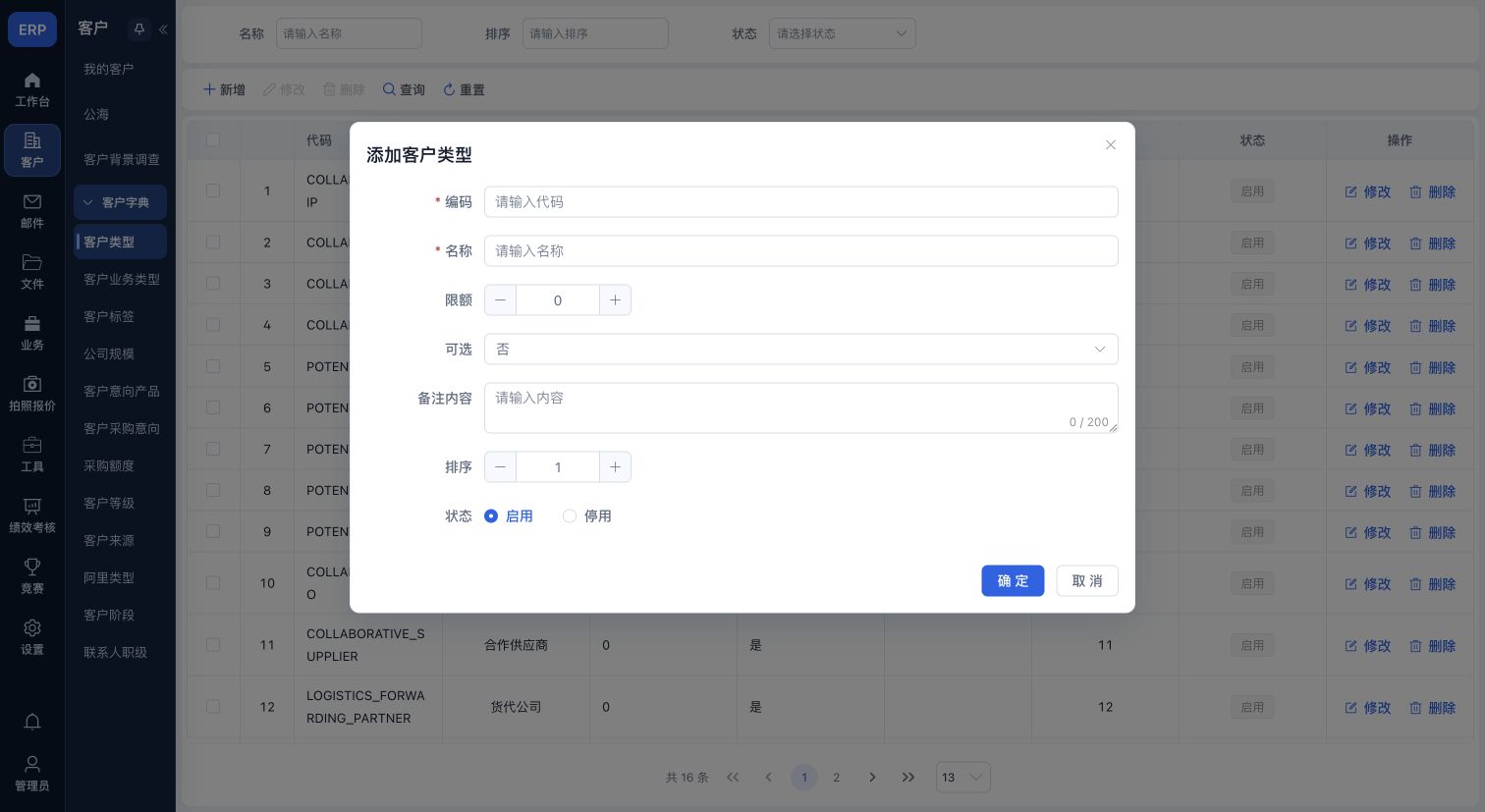Click the 编码 input field

click(x=801, y=202)
